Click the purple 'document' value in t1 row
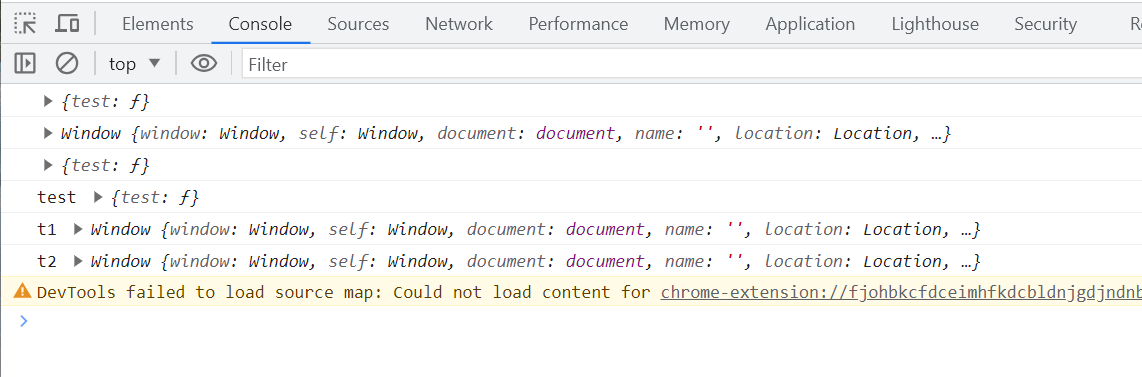Screen dimensions: 1142x377 point(605,229)
